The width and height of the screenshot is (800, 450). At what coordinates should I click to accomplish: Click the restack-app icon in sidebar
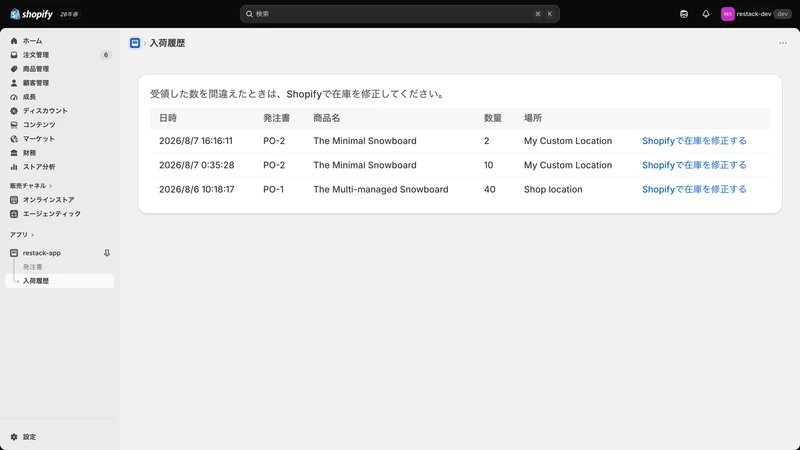point(14,253)
